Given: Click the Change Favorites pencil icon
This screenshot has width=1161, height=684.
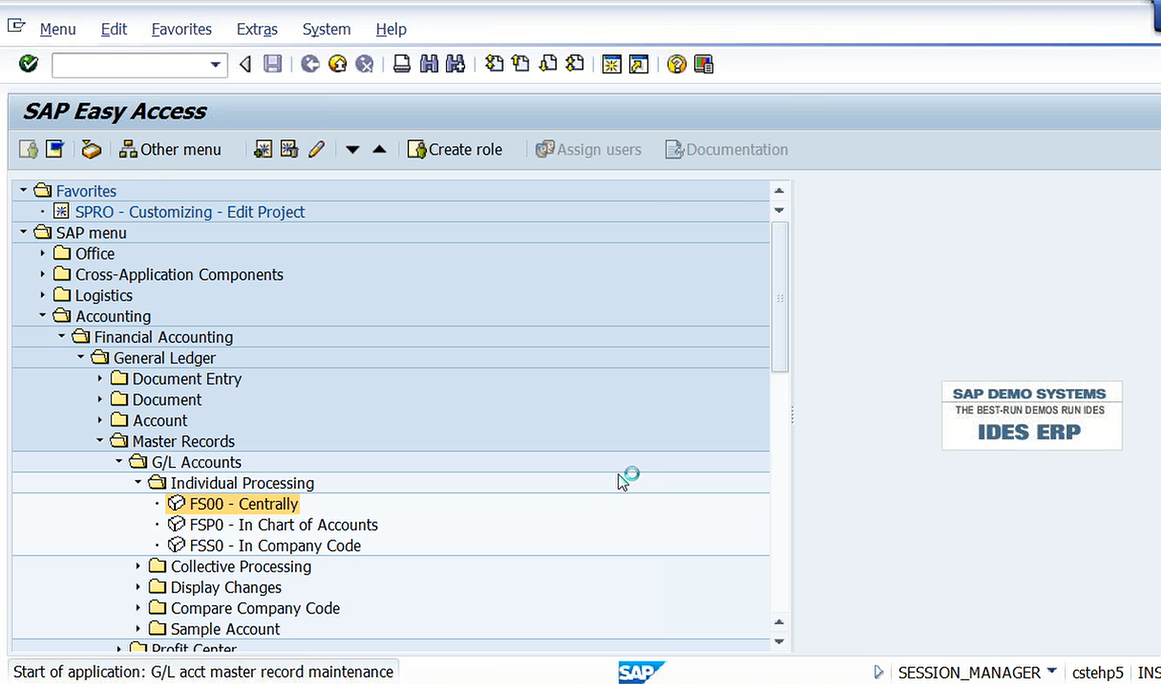Looking at the screenshot, I should point(316,149).
